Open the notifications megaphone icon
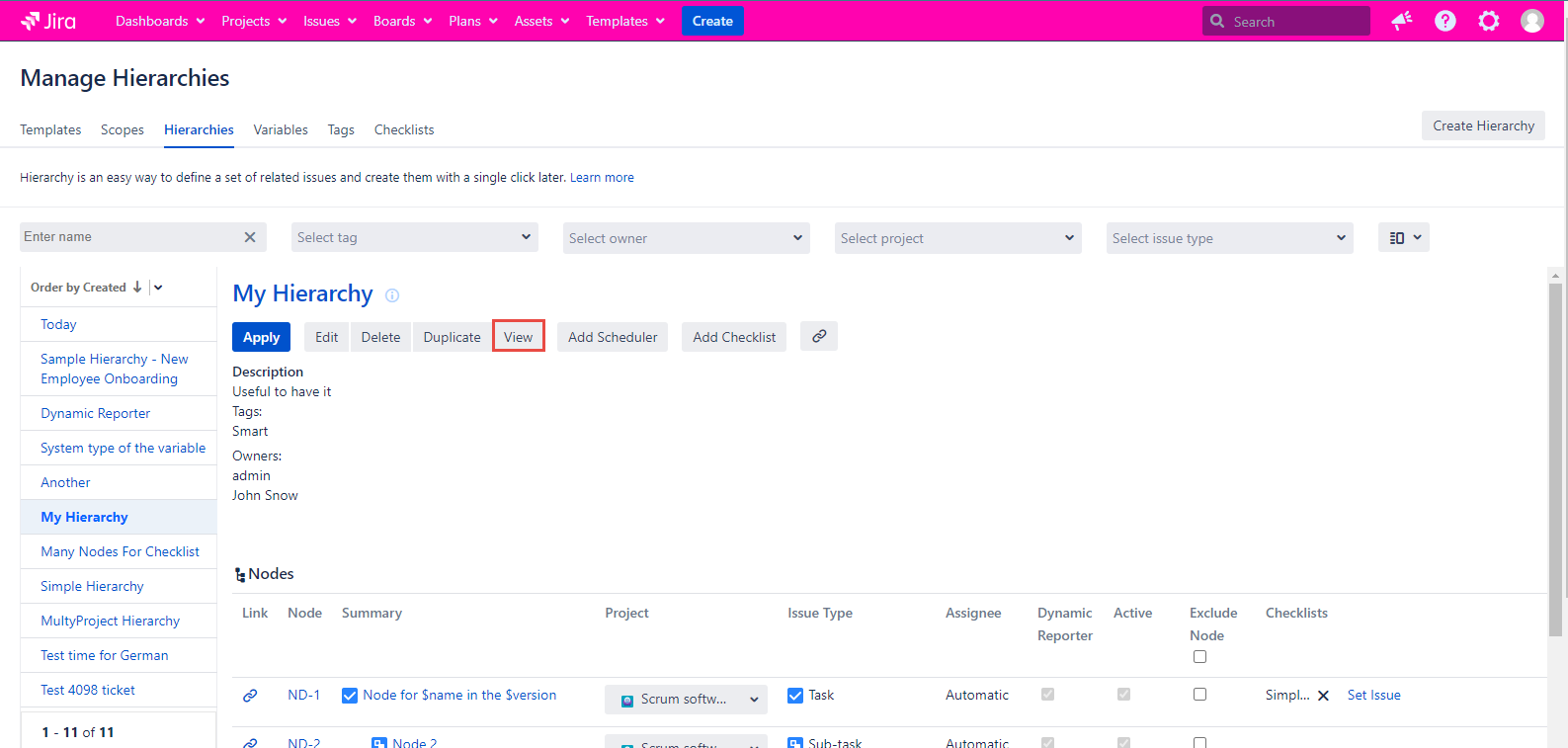Image resolution: width=1568 pixels, height=748 pixels. point(1401,21)
